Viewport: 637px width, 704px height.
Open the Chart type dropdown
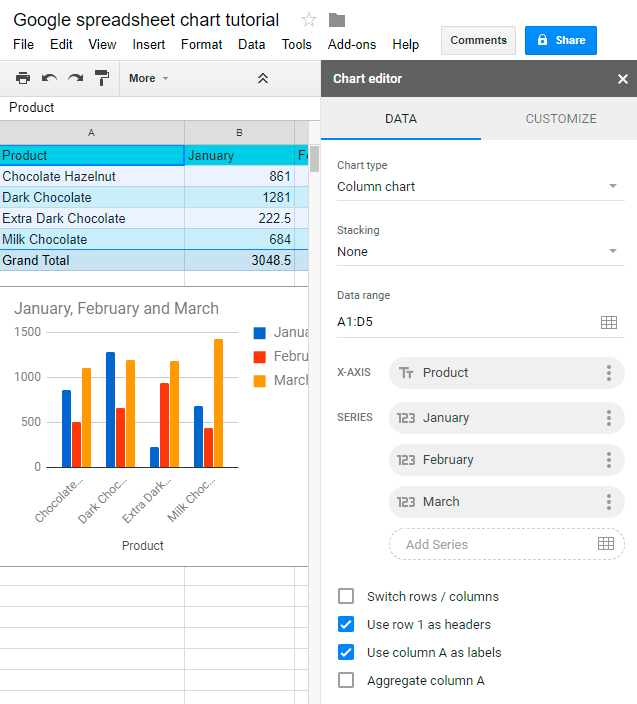(x=481, y=186)
